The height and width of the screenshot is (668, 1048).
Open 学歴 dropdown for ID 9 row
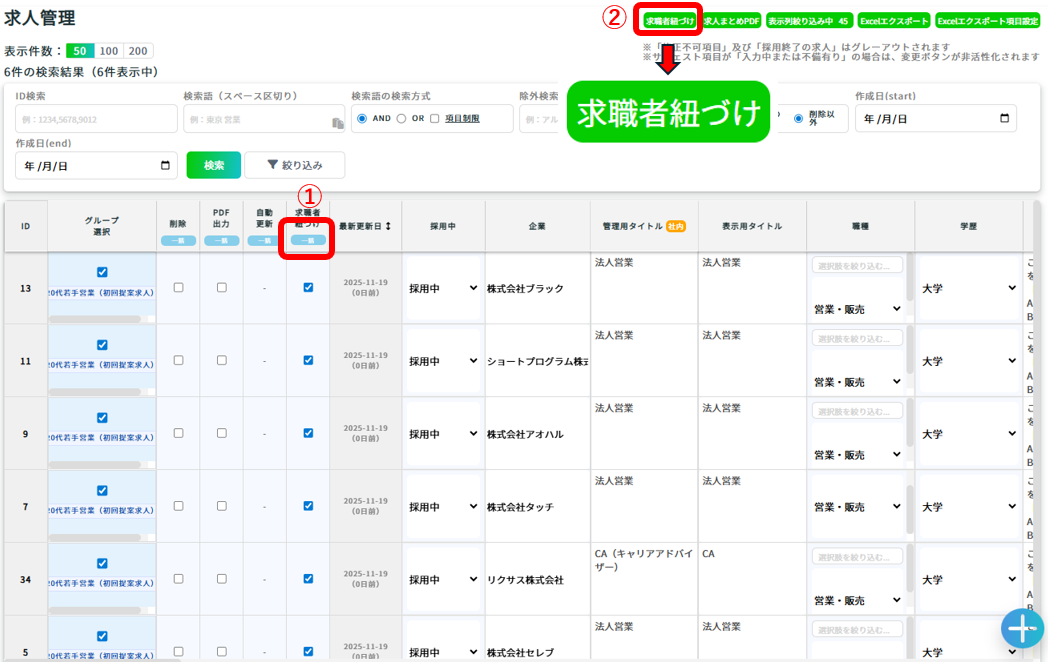(967, 434)
